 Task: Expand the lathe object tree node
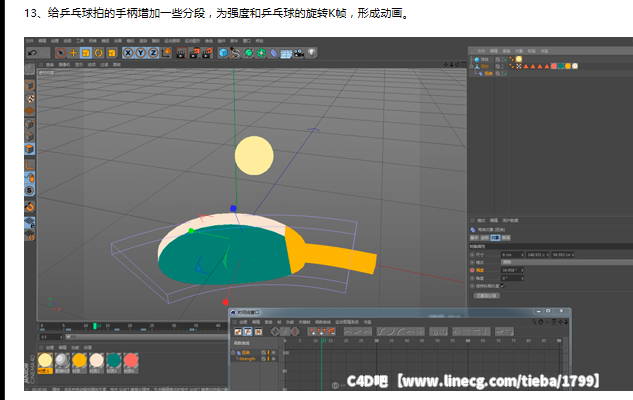(x=471, y=66)
